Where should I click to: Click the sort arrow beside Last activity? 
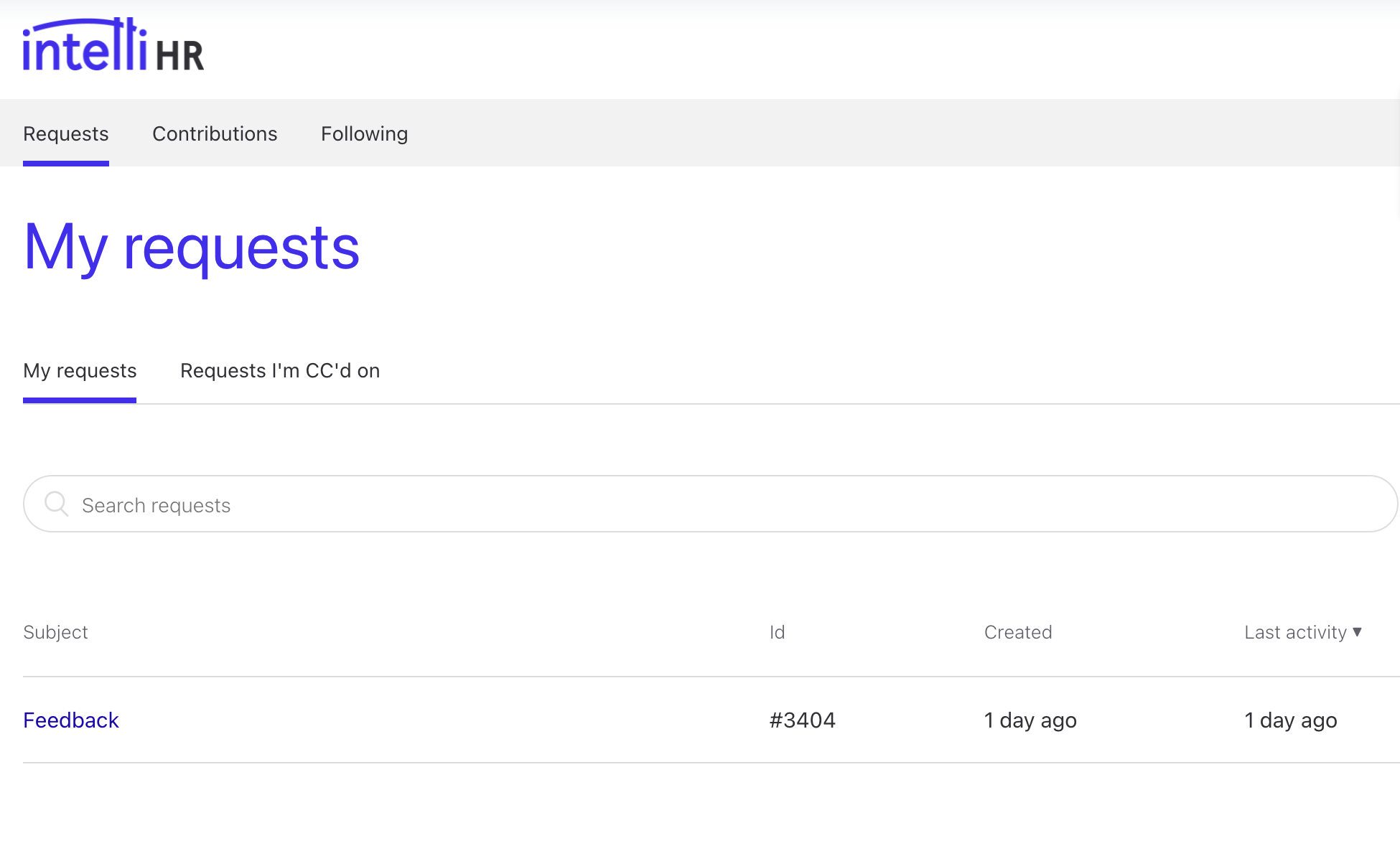tap(1357, 631)
